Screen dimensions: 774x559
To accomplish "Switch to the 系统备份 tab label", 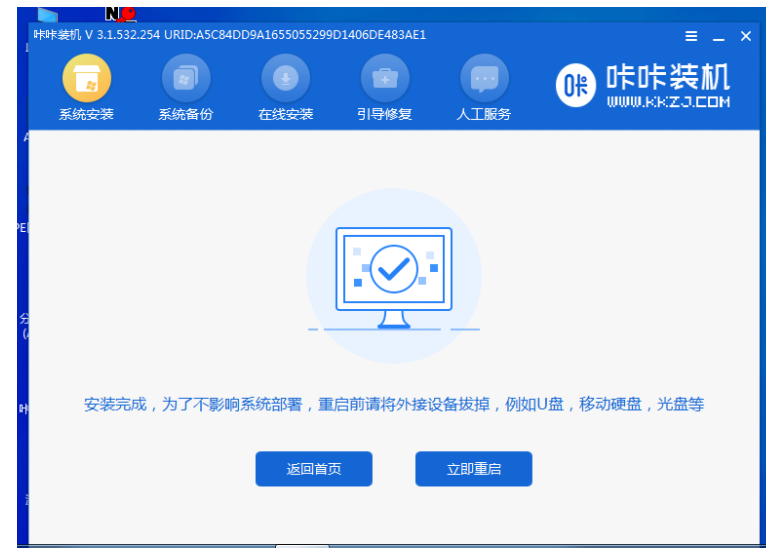I will click(x=186, y=114).
